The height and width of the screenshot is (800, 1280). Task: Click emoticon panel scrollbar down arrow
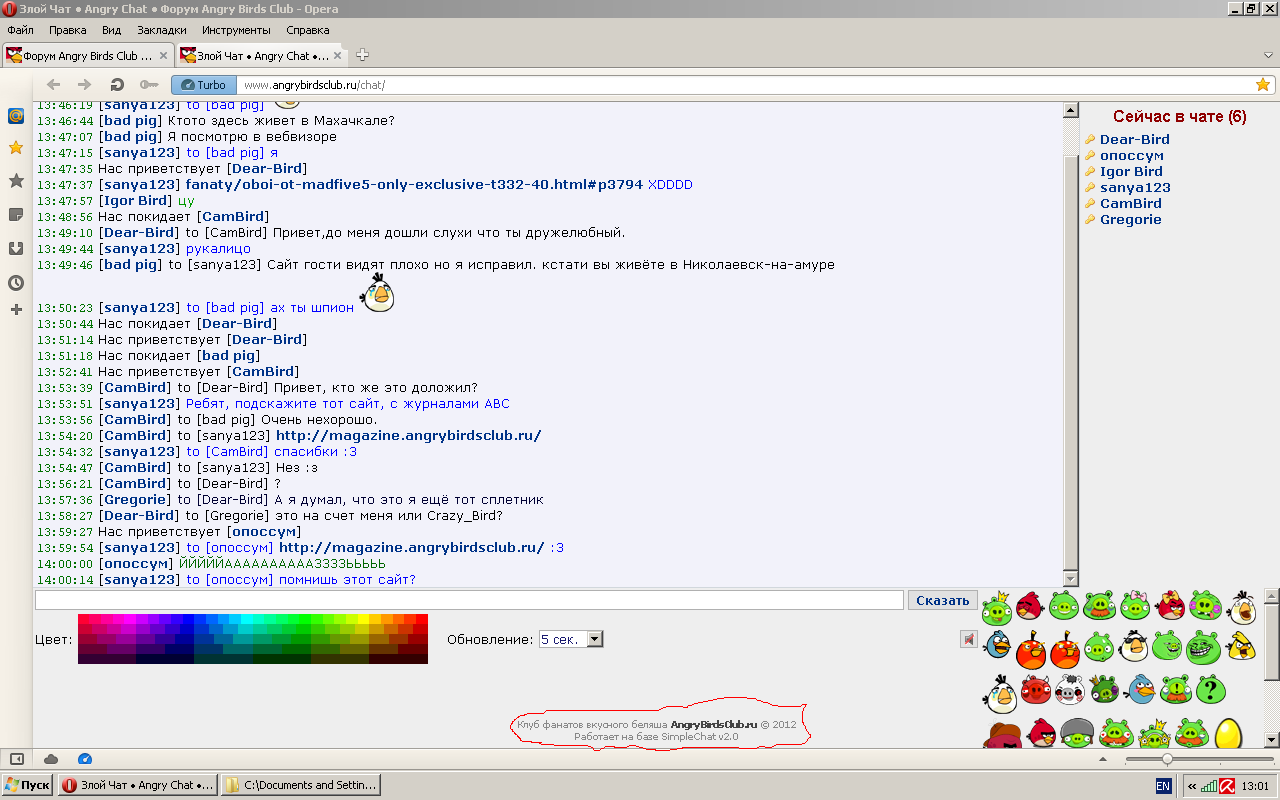[1271, 740]
